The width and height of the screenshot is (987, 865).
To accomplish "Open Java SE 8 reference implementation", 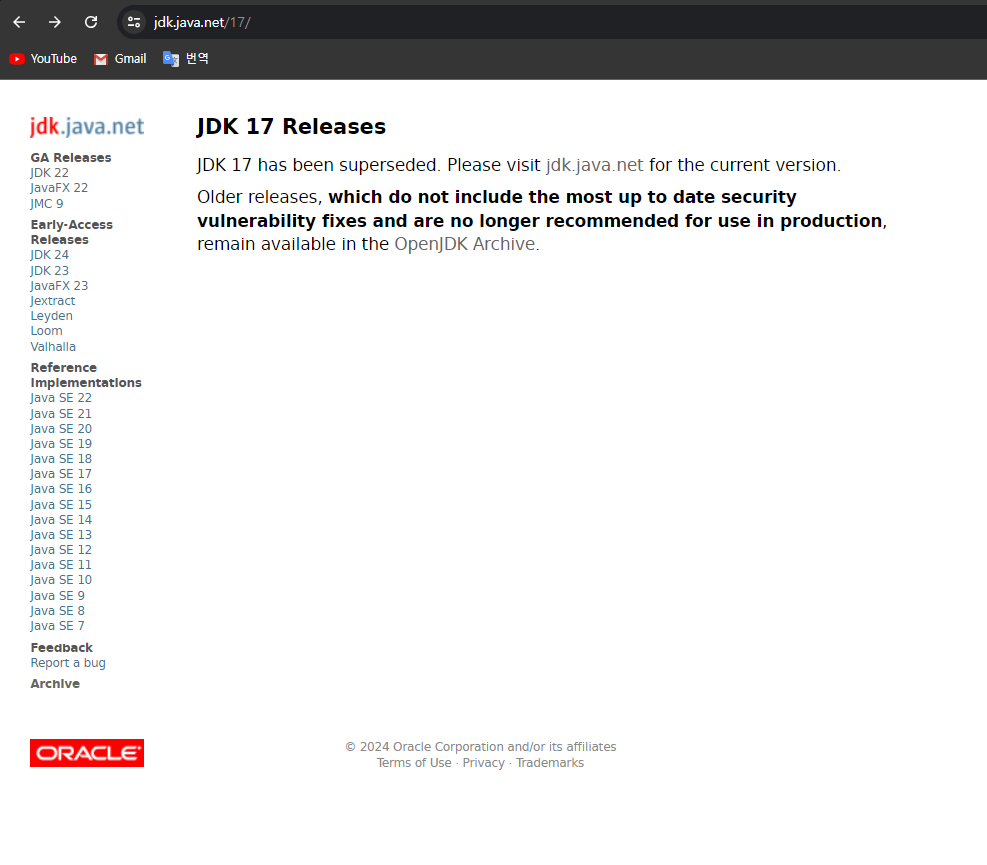I will coord(57,610).
